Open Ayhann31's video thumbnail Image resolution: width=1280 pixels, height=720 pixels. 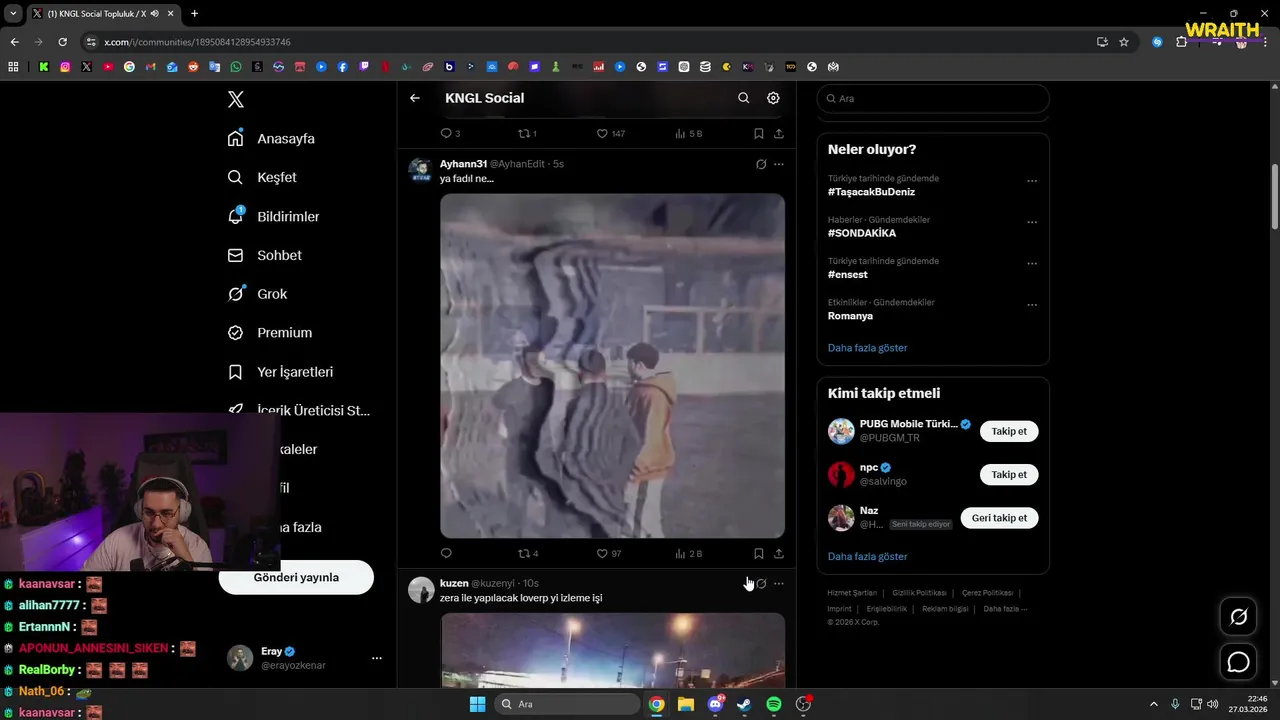[x=612, y=366]
